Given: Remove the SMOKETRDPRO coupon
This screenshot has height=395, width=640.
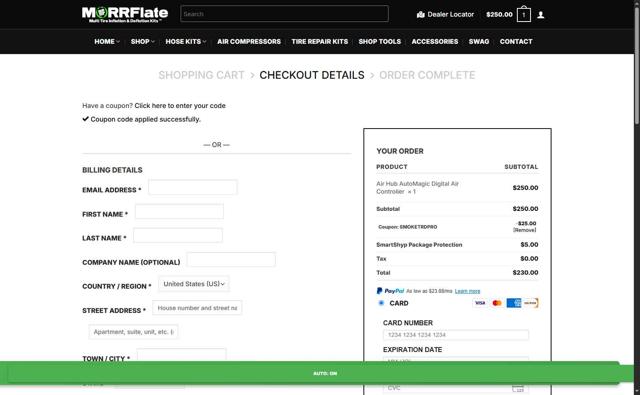Looking at the screenshot, I should (x=524, y=230).
